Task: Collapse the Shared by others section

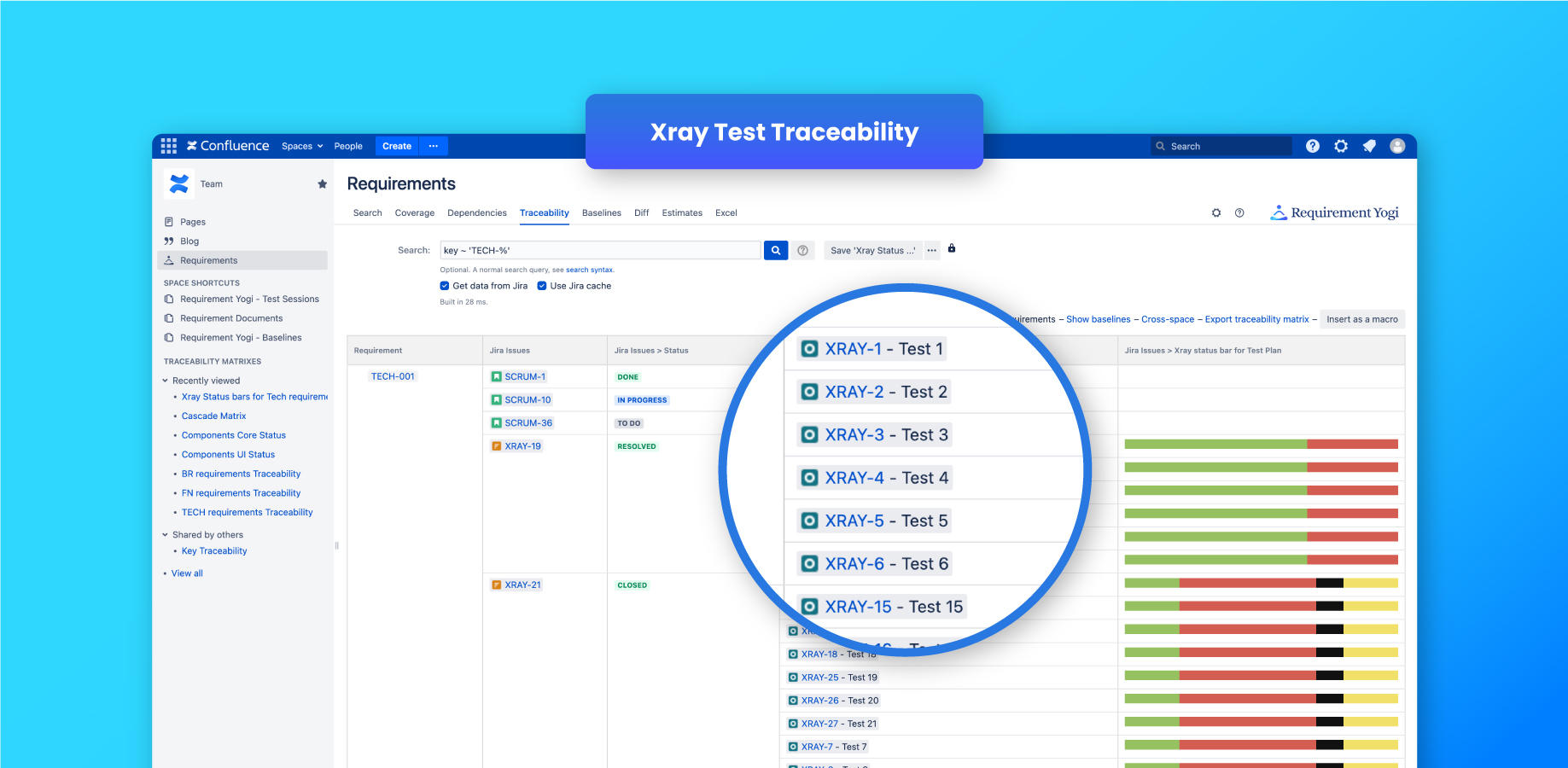Action: (x=165, y=535)
